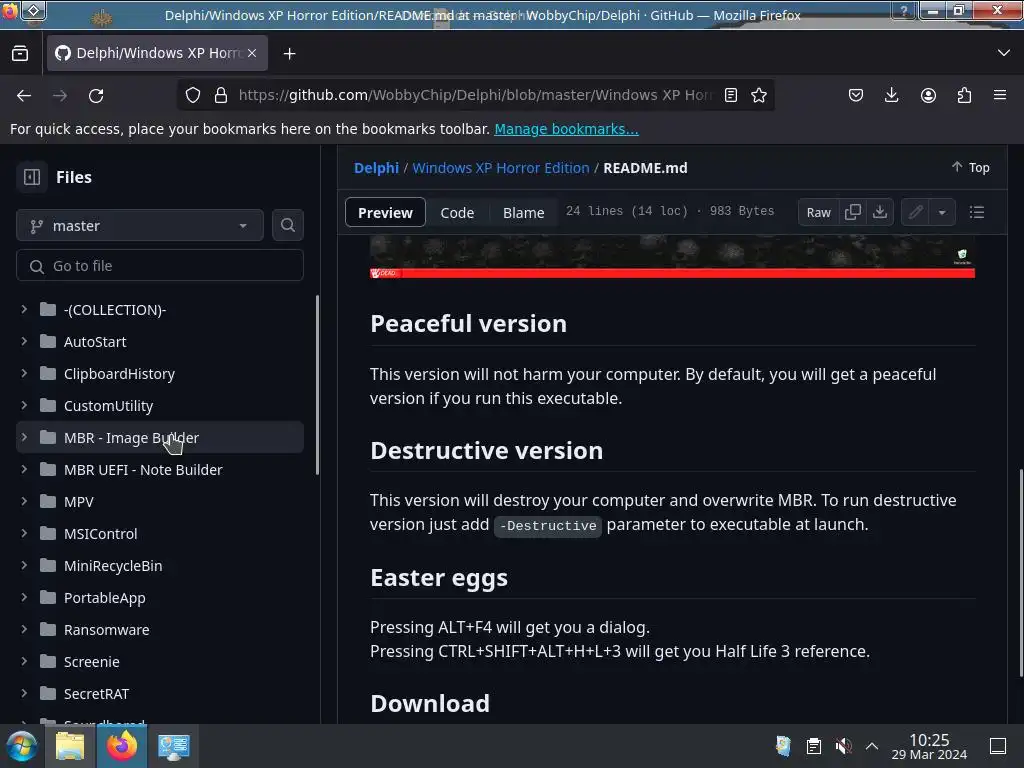Click Firefox icon in taskbar
Image resolution: width=1024 pixels, height=768 pixels.
pyautogui.click(x=122, y=746)
